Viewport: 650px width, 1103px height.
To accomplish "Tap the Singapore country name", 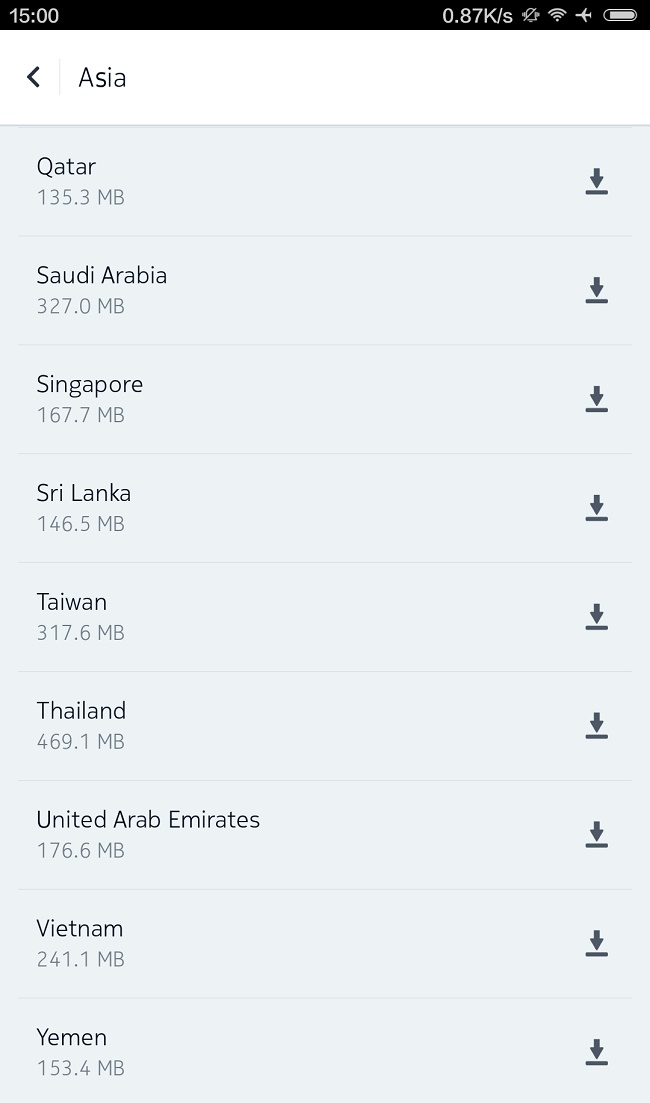I will click(x=90, y=385).
